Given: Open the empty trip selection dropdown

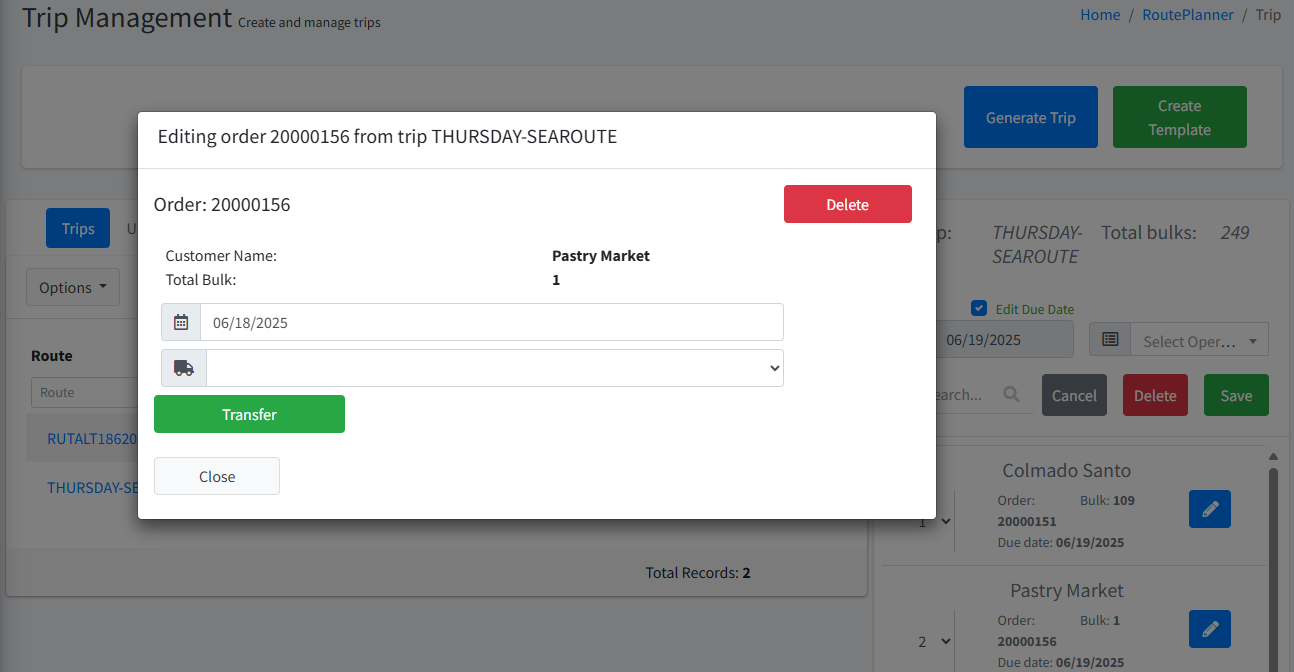Looking at the screenshot, I should tap(495, 368).
